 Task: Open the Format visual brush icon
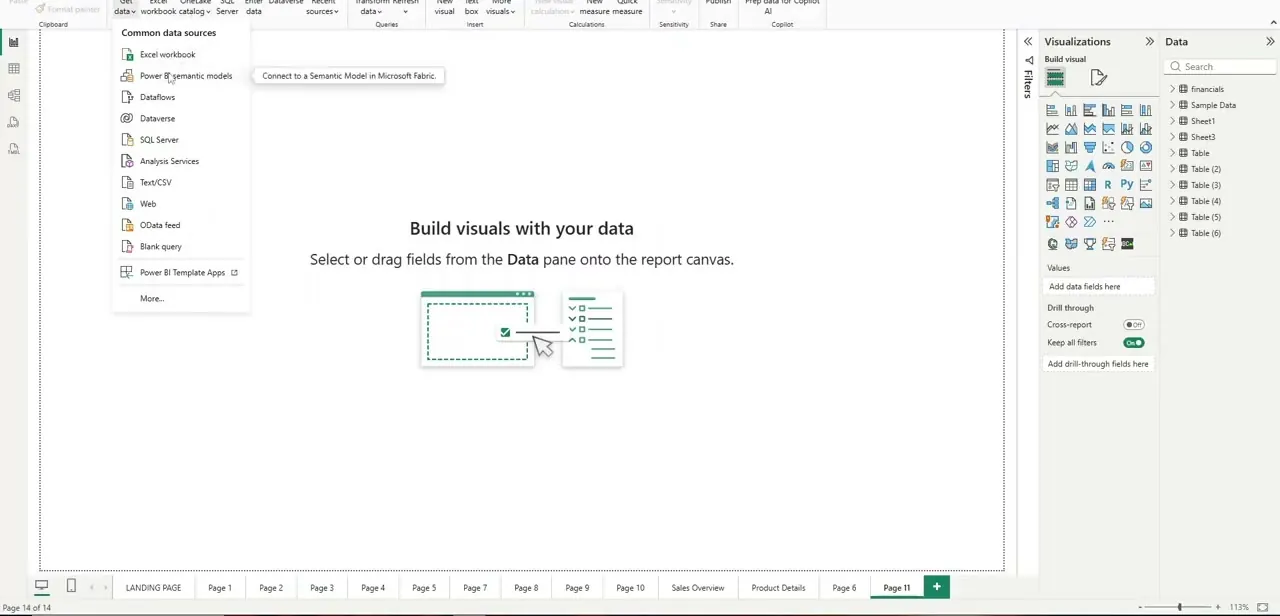1098,78
